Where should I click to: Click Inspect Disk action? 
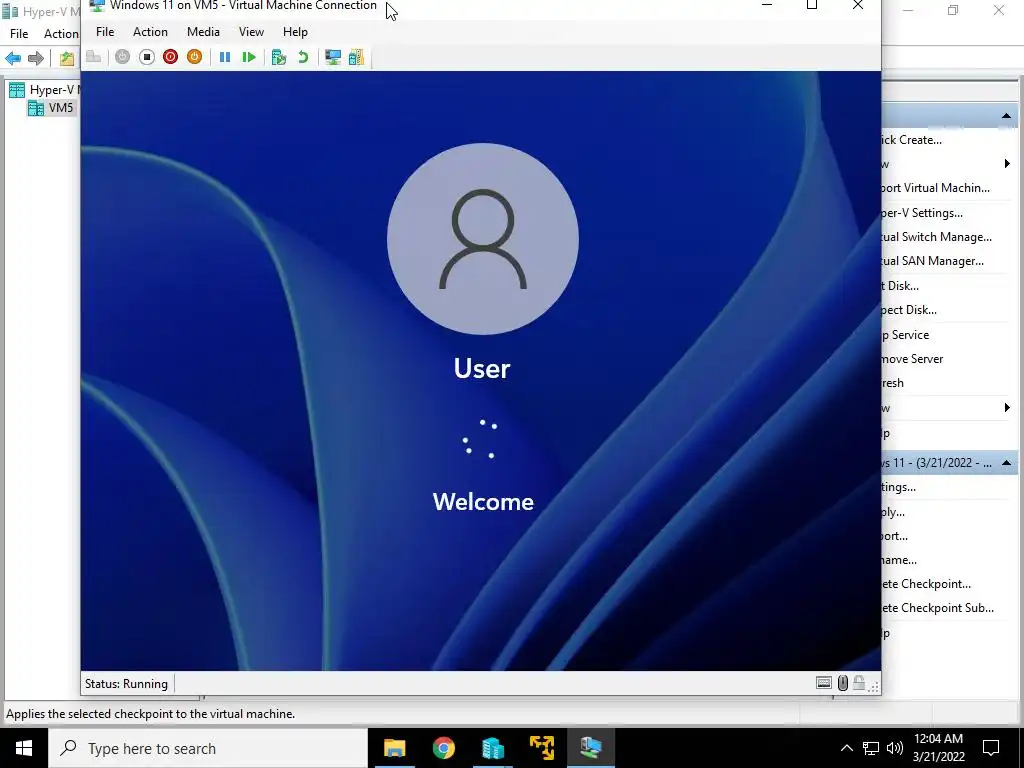point(909,310)
